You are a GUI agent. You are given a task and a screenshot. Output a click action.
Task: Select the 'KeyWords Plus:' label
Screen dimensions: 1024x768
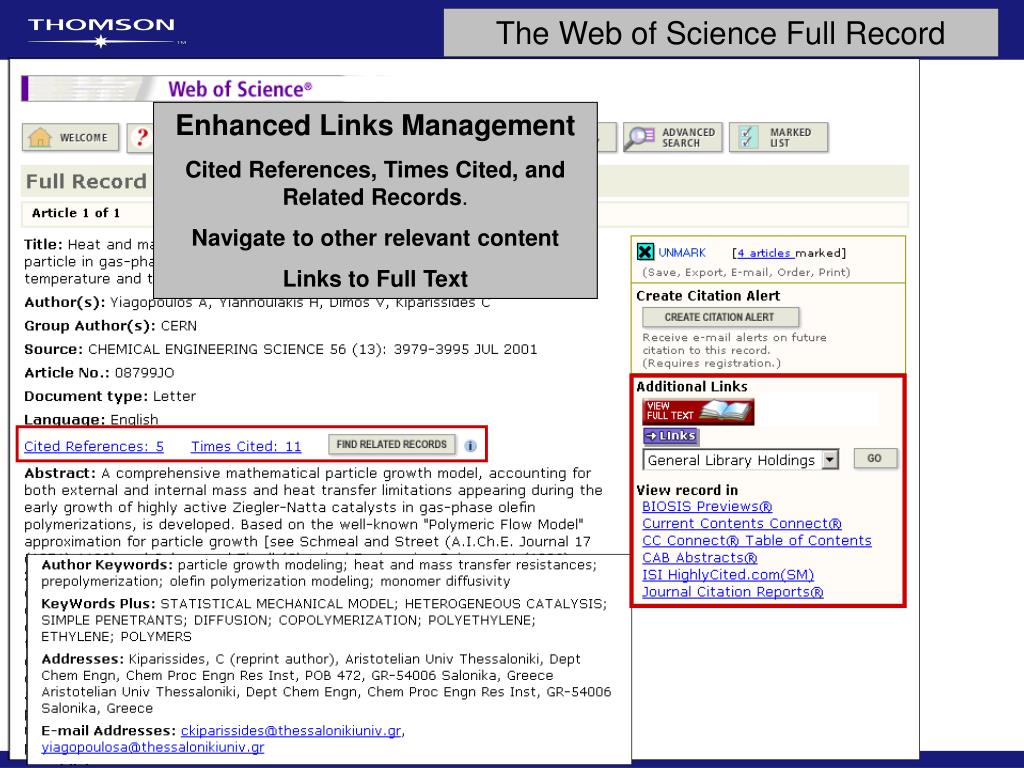98,603
